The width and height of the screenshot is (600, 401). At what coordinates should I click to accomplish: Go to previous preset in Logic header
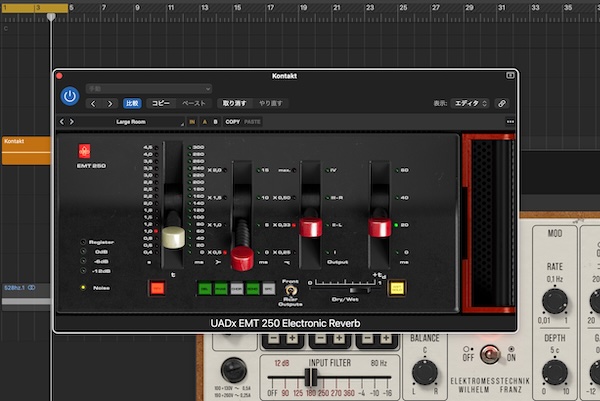93,103
